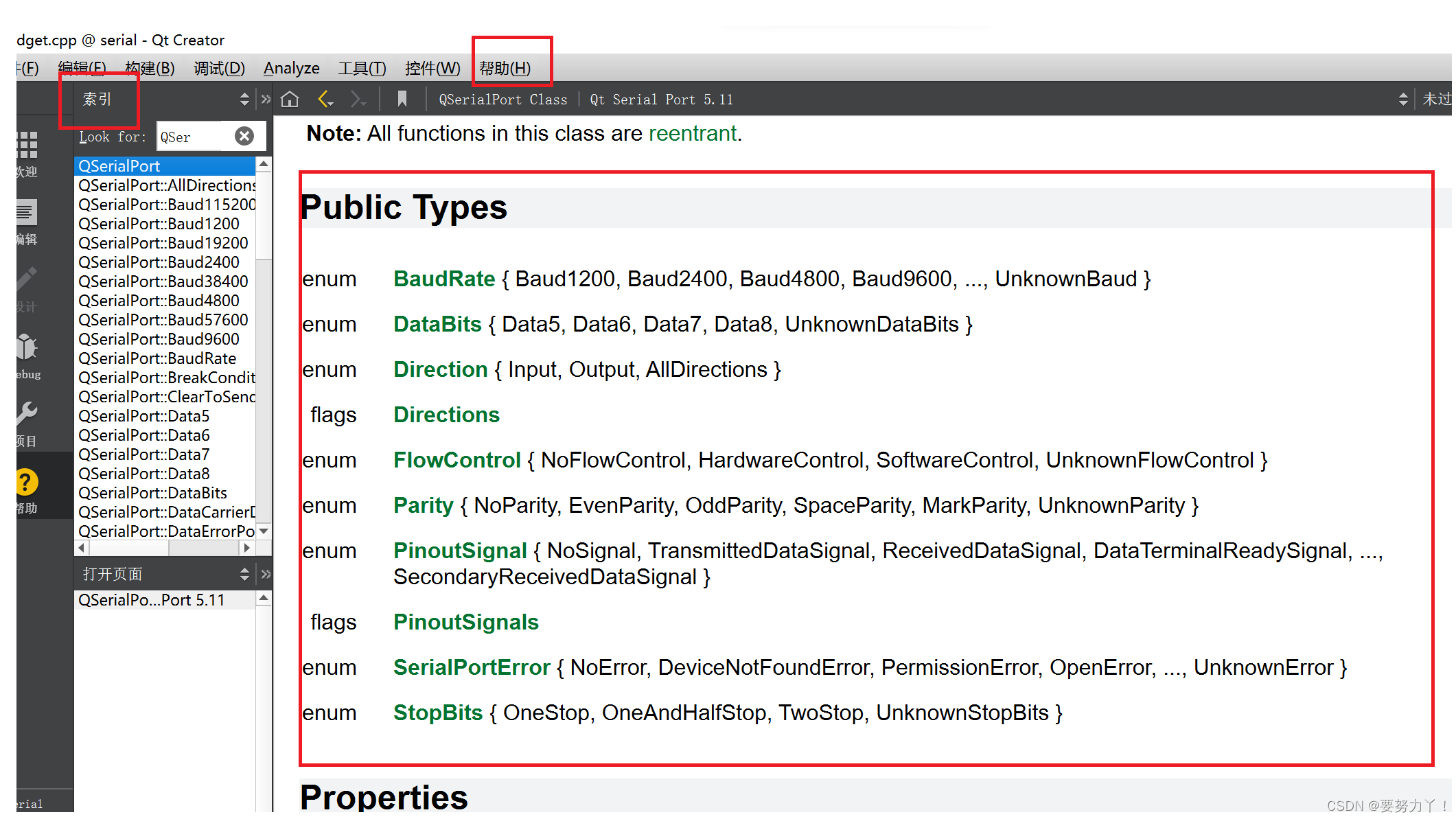Open the Parity enum link
The image size is (1456, 819).
pyautogui.click(x=424, y=505)
